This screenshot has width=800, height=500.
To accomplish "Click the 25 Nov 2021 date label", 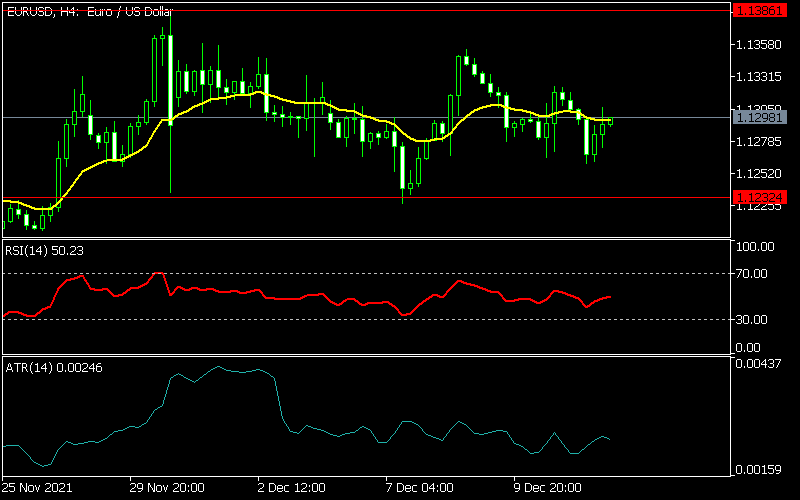I will point(37,488).
